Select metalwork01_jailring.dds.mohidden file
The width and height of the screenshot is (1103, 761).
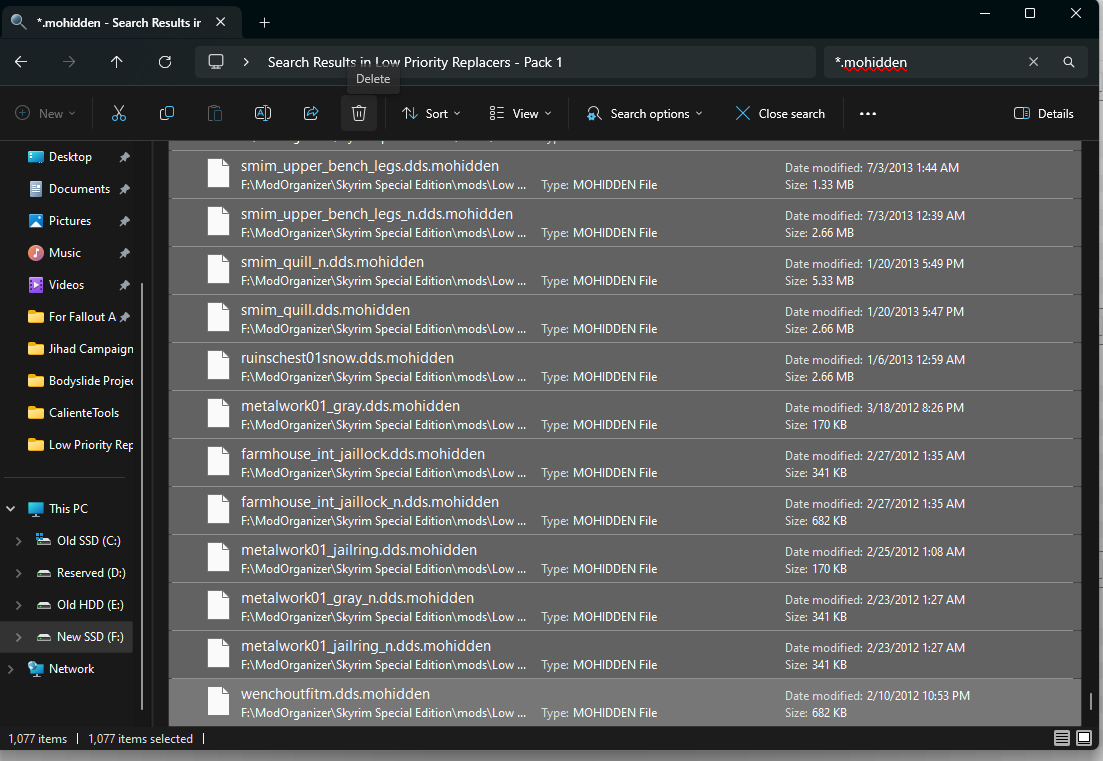[625, 558]
